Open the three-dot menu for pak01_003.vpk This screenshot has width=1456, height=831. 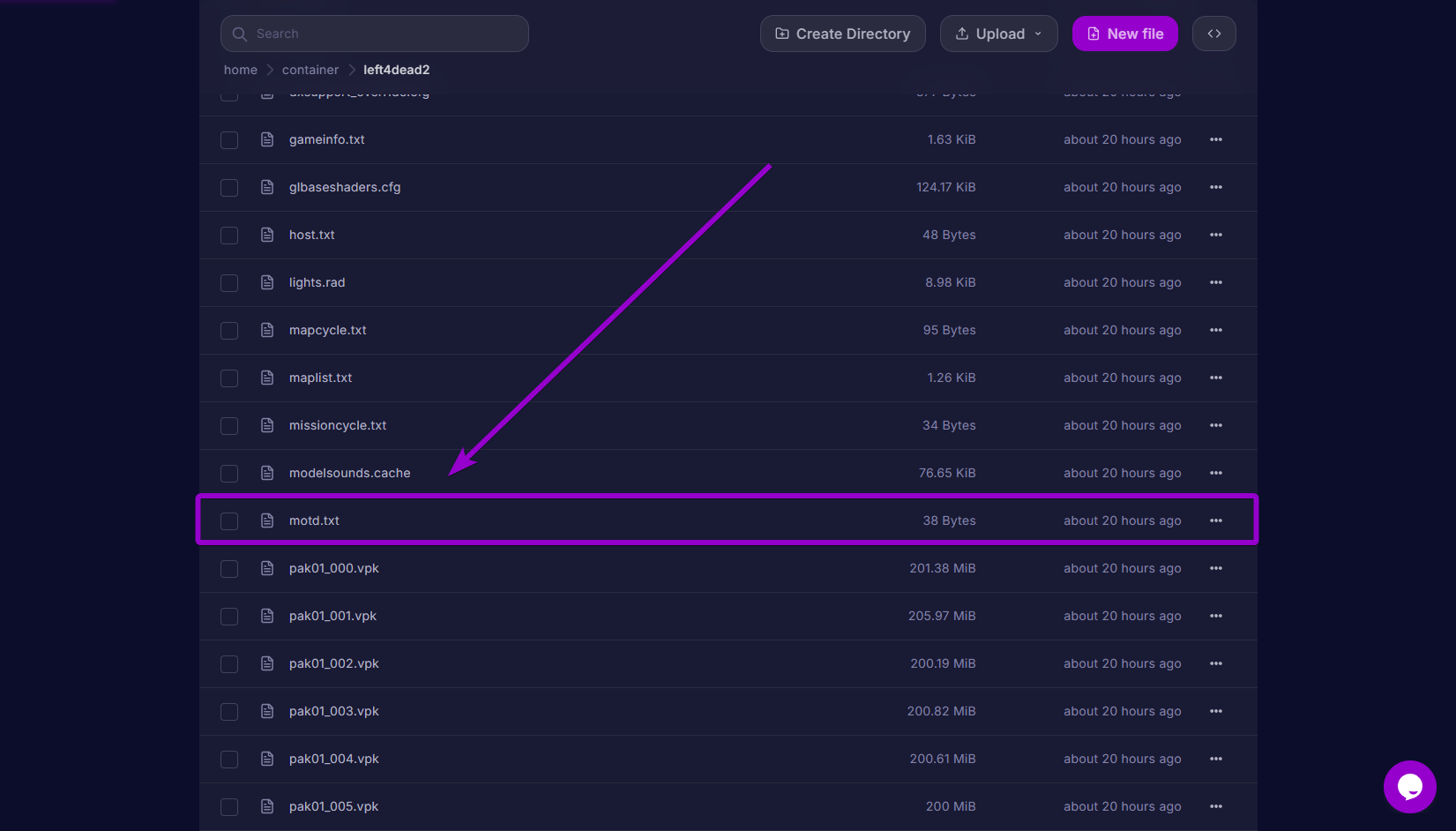(x=1216, y=711)
